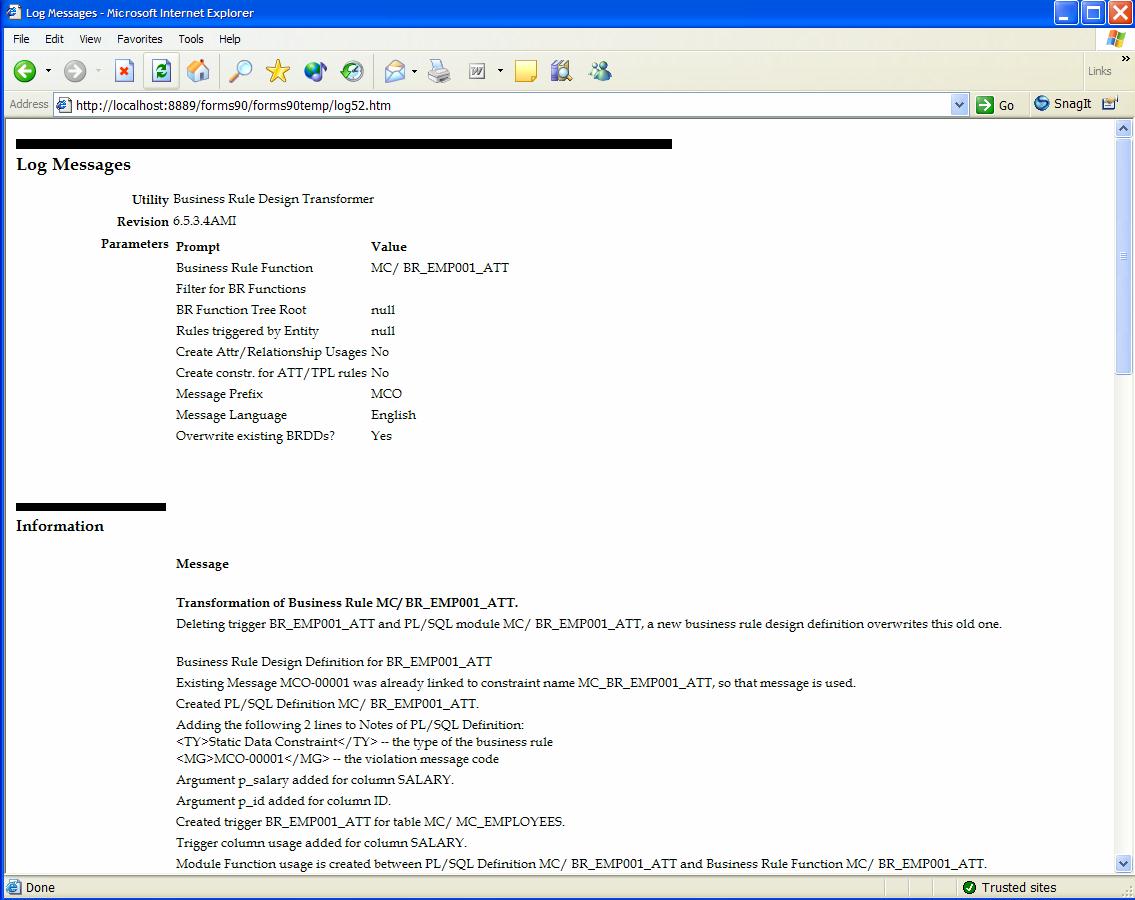The width and height of the screenshot is (1135, 900).
Task: Click the Filter for BR Functions prompt
Action: pyautogui.click(x=241, y=289)
